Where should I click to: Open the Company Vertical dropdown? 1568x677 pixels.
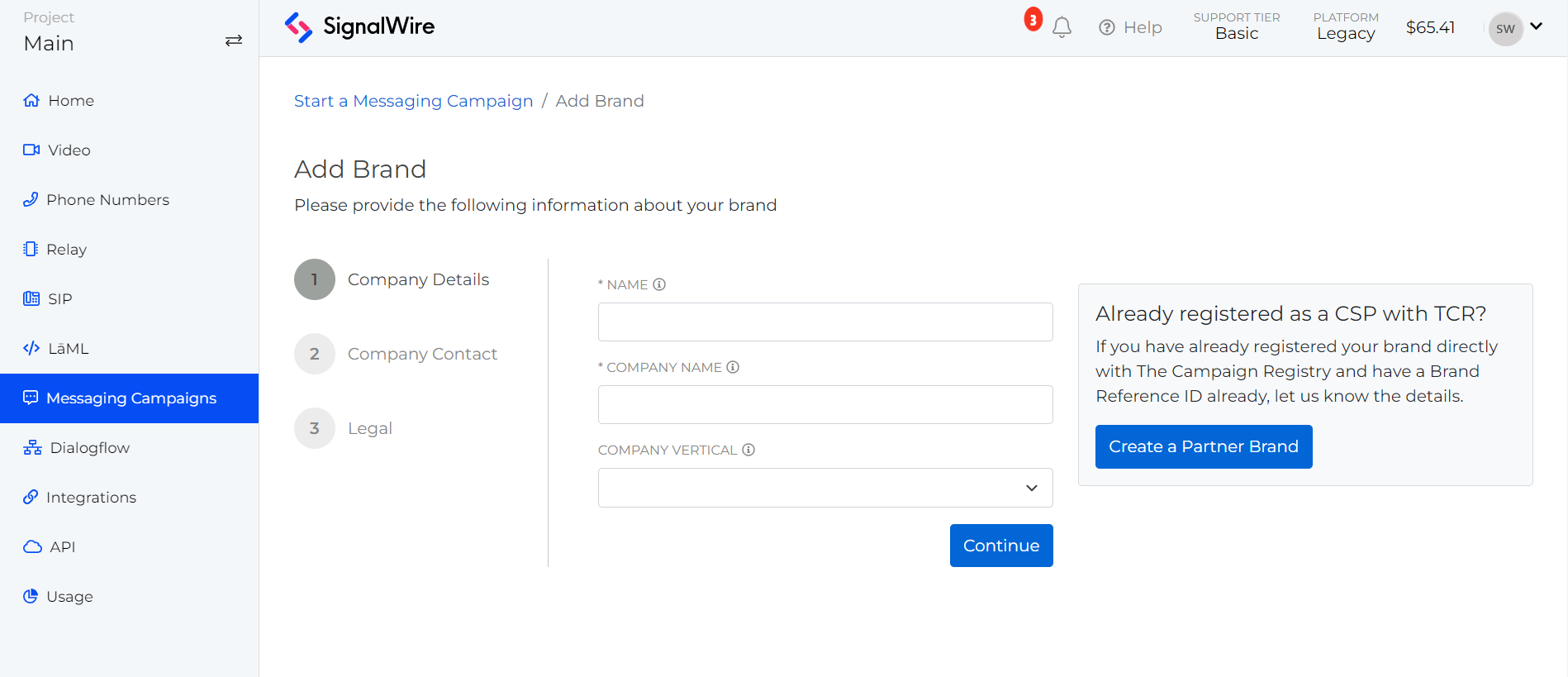tap(824, 488)
